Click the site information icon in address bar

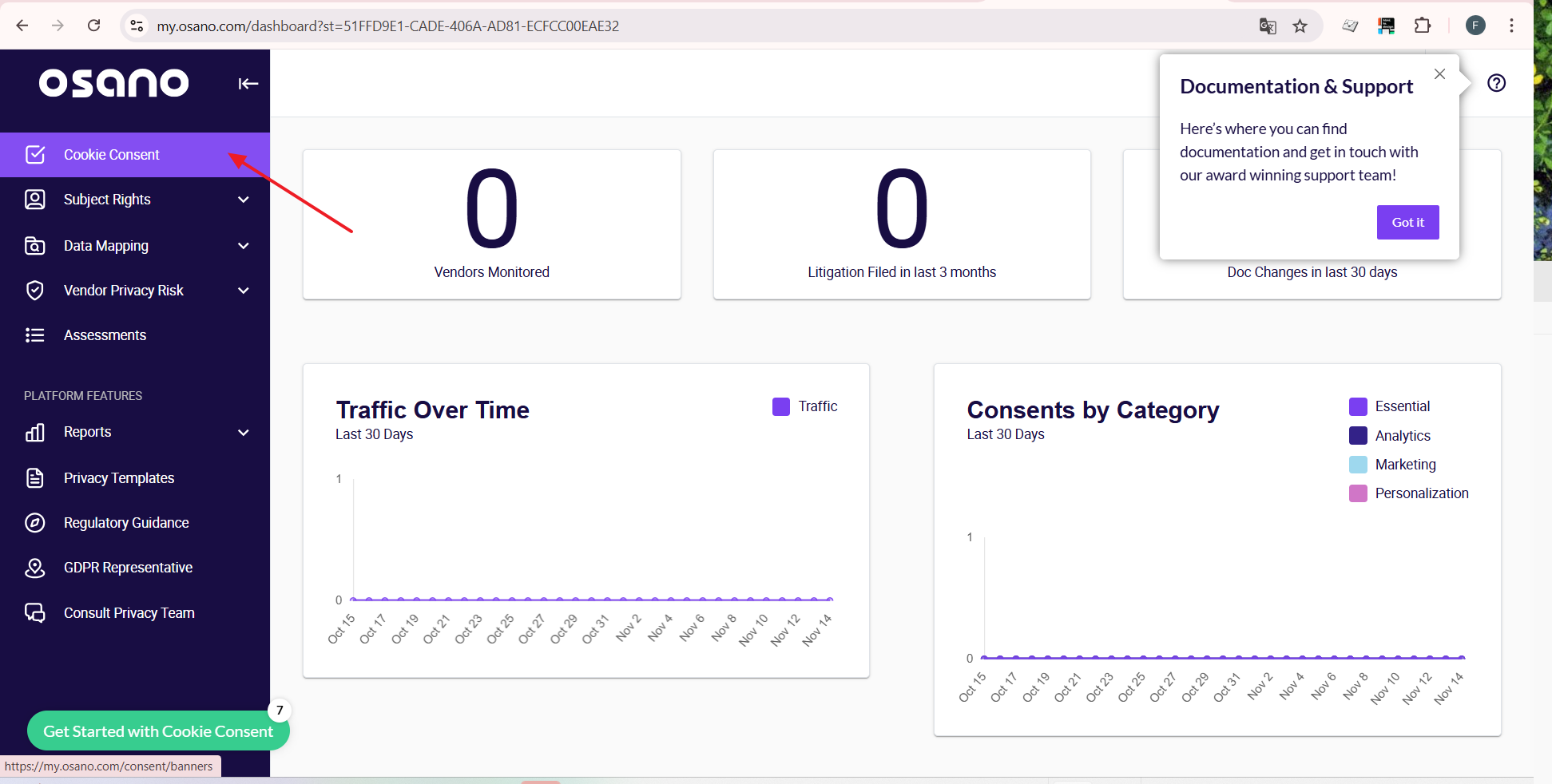click(137, 26)
